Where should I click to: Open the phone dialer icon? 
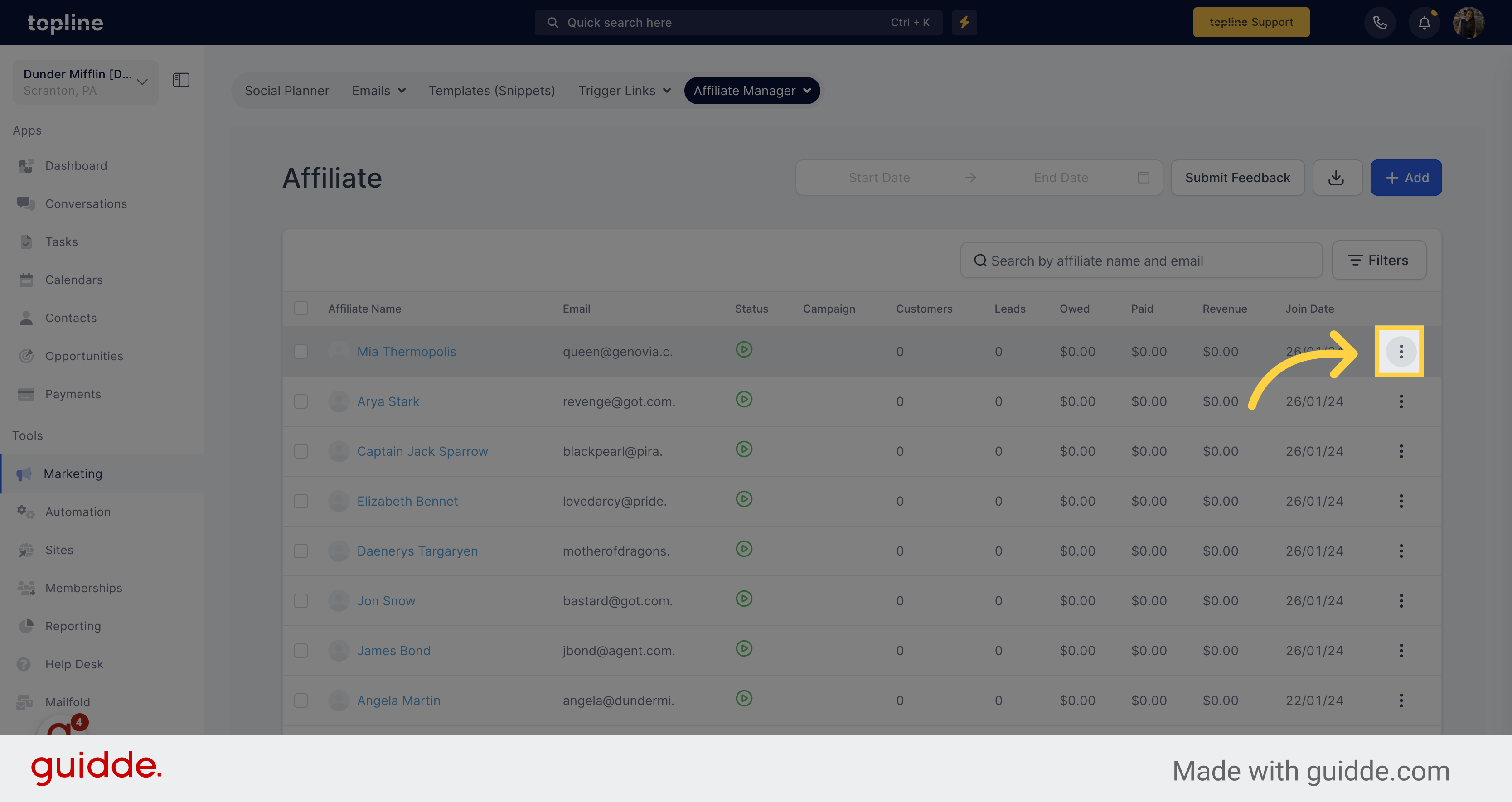(x=1380, y=23)
